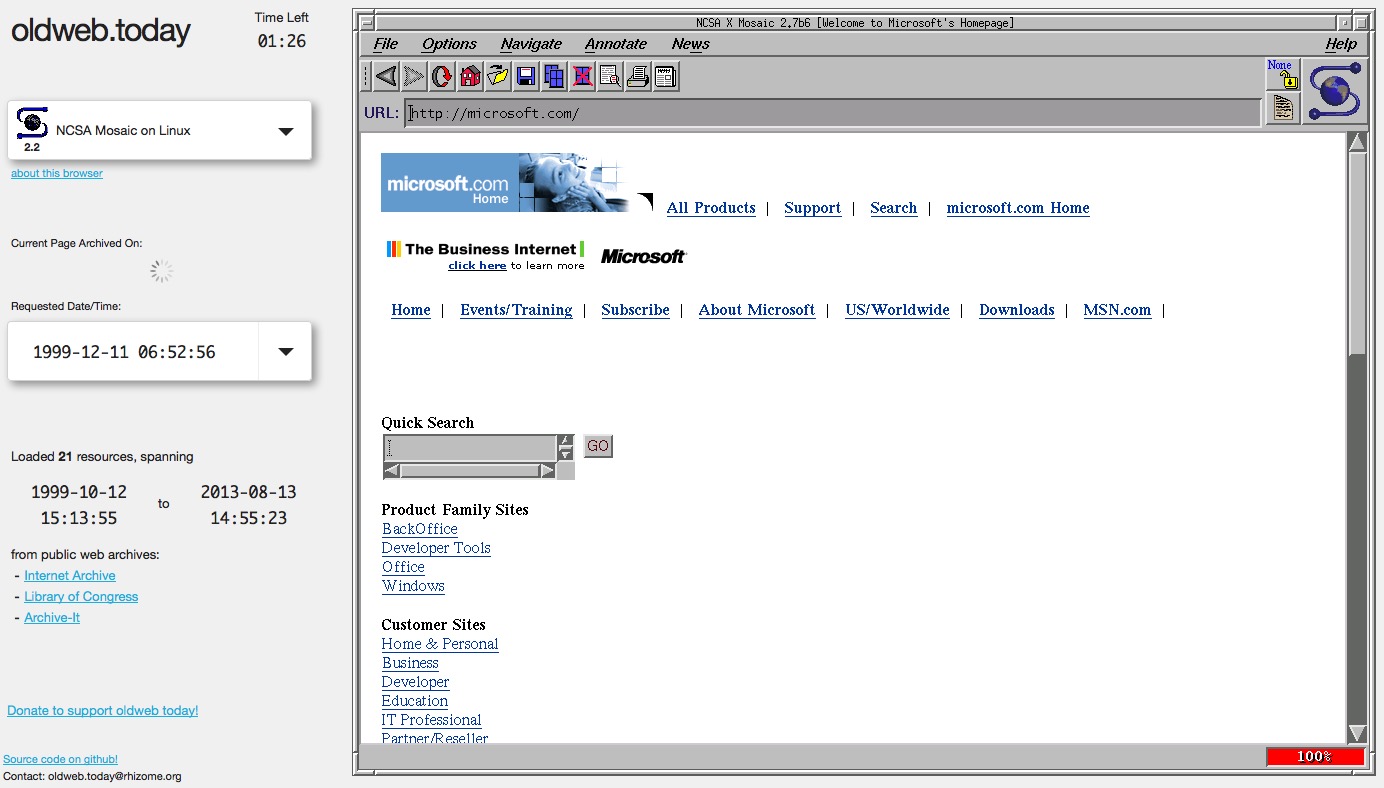Click the 'None' security padlock icon

[x=1282, y=74]
